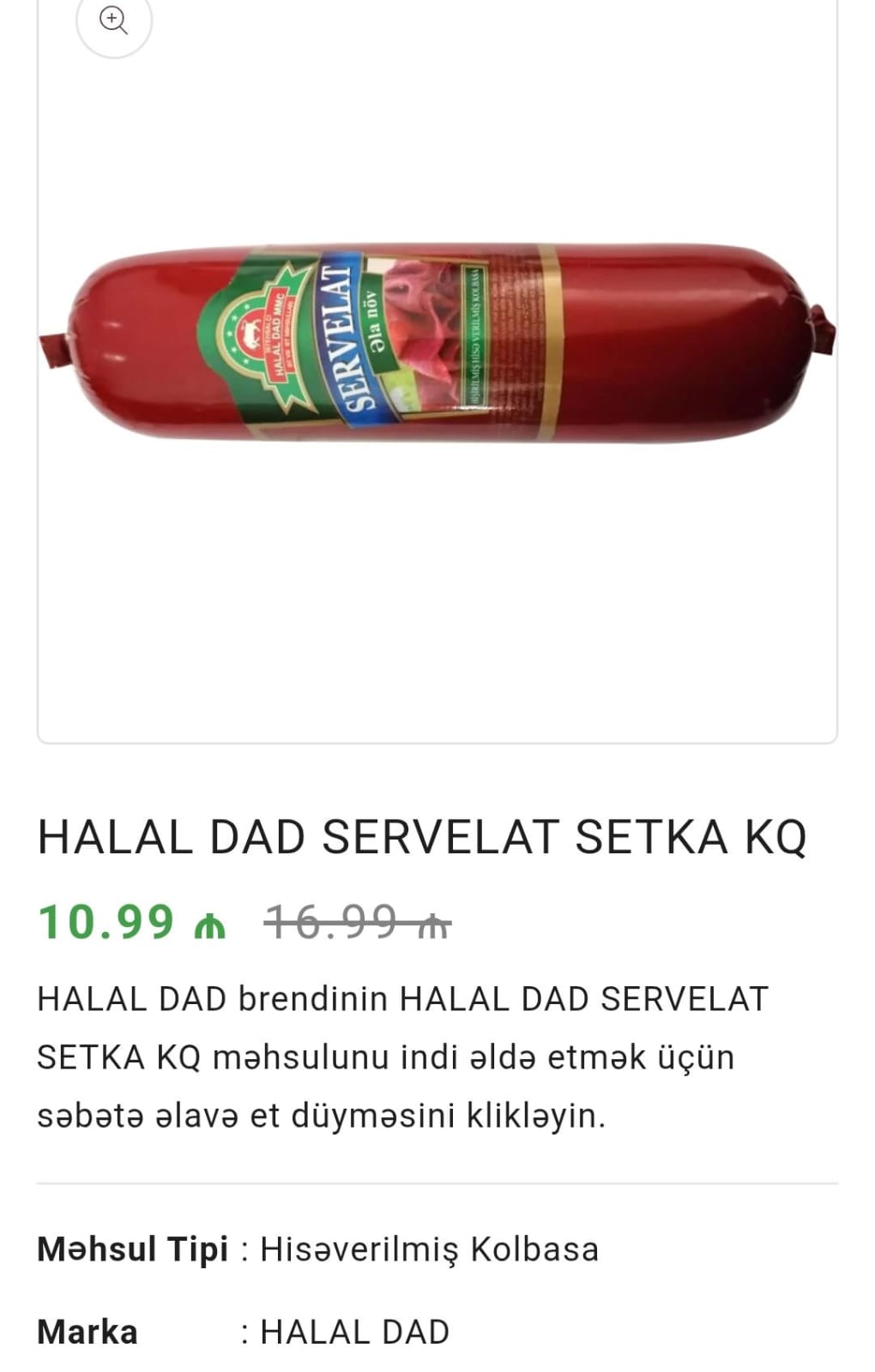Click the gray manat symbol beside old price
The height and width of the screenshot is (1372, 875).
pyautogui.click(x=433, y=926)
